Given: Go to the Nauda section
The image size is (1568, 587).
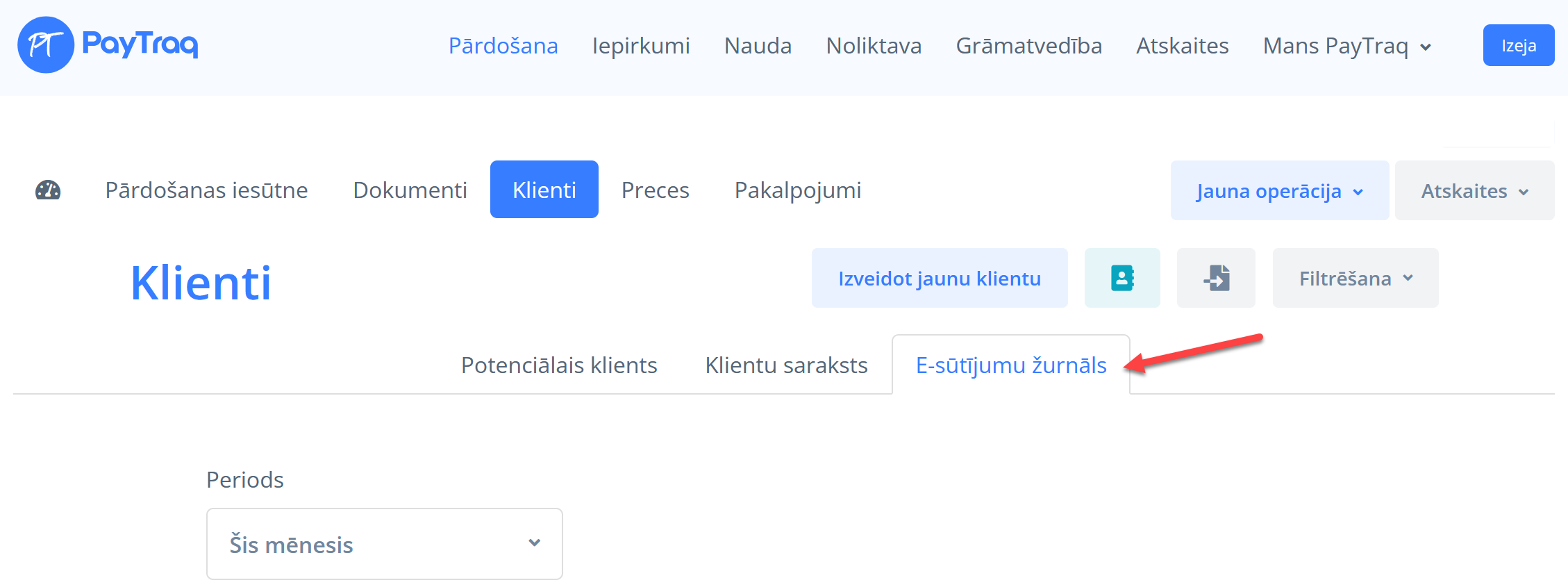Looking at the screenshot, I should 758,46.
